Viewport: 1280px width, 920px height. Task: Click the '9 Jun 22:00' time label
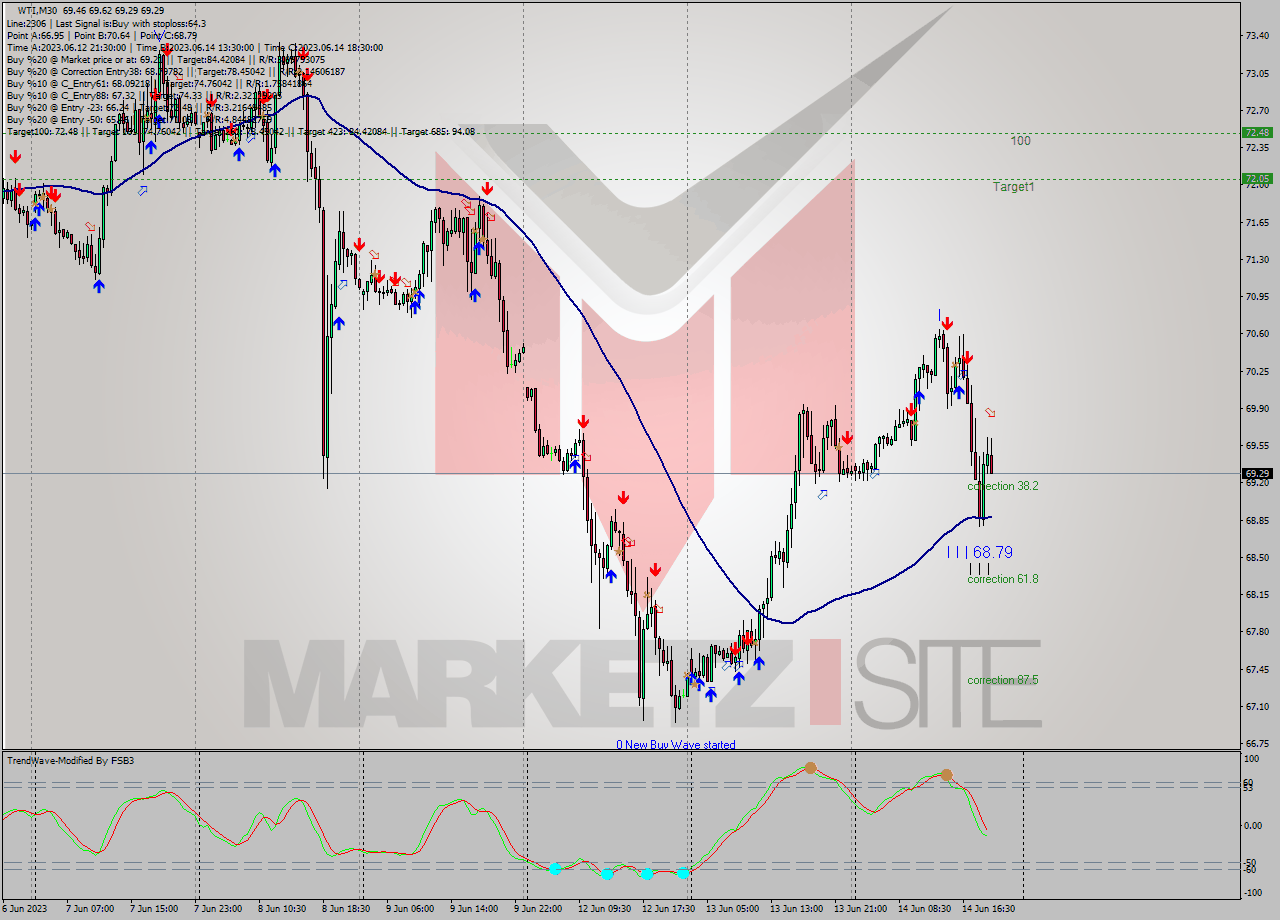click(538, 909)
